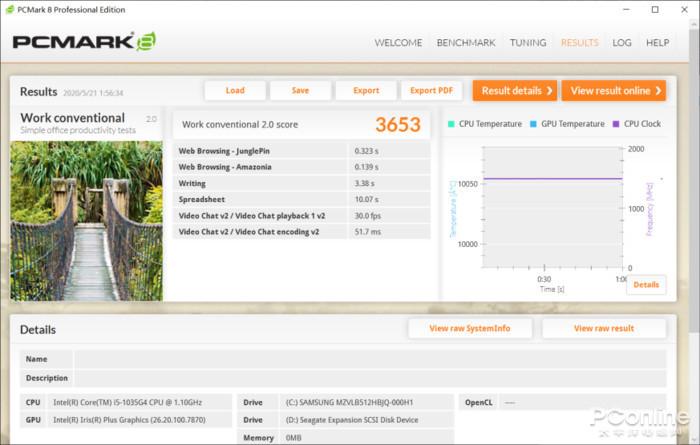Click the PCMark 8 logo
700x445 pixels.
(x=84, y=42)
